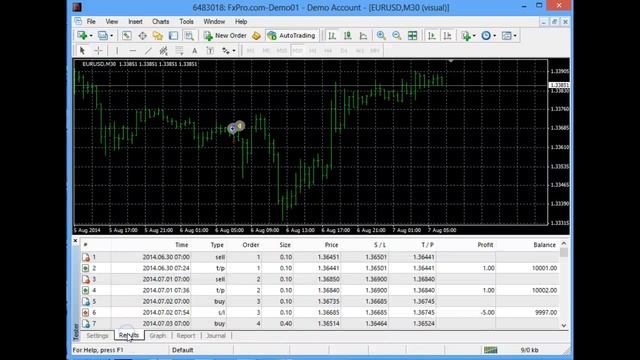Screen dimensions: 640x360
Task: Toggle the Terminal panel icon
Action: 173,36
